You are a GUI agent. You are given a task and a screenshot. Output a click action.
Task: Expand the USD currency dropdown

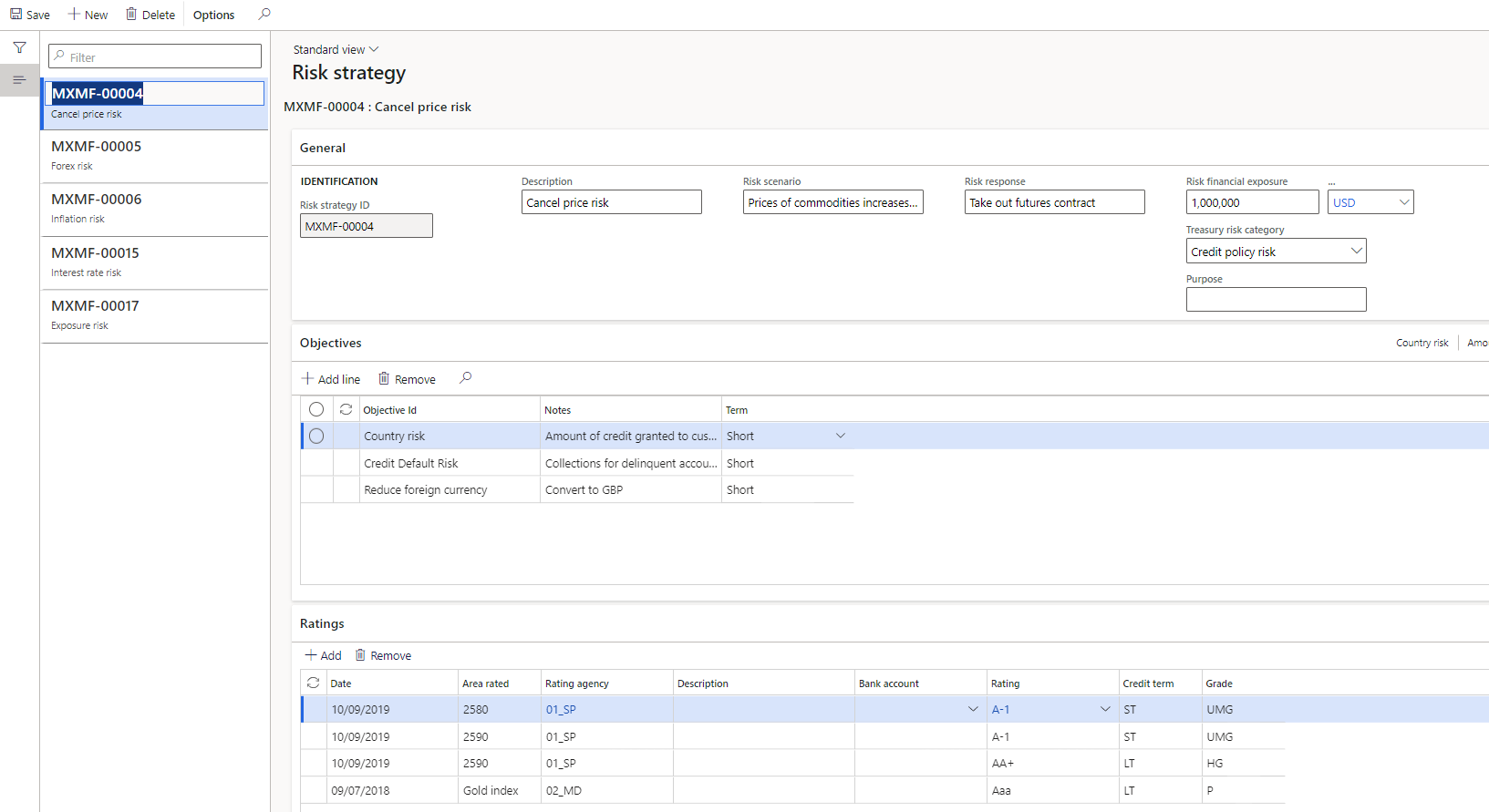coord(1403,202)
